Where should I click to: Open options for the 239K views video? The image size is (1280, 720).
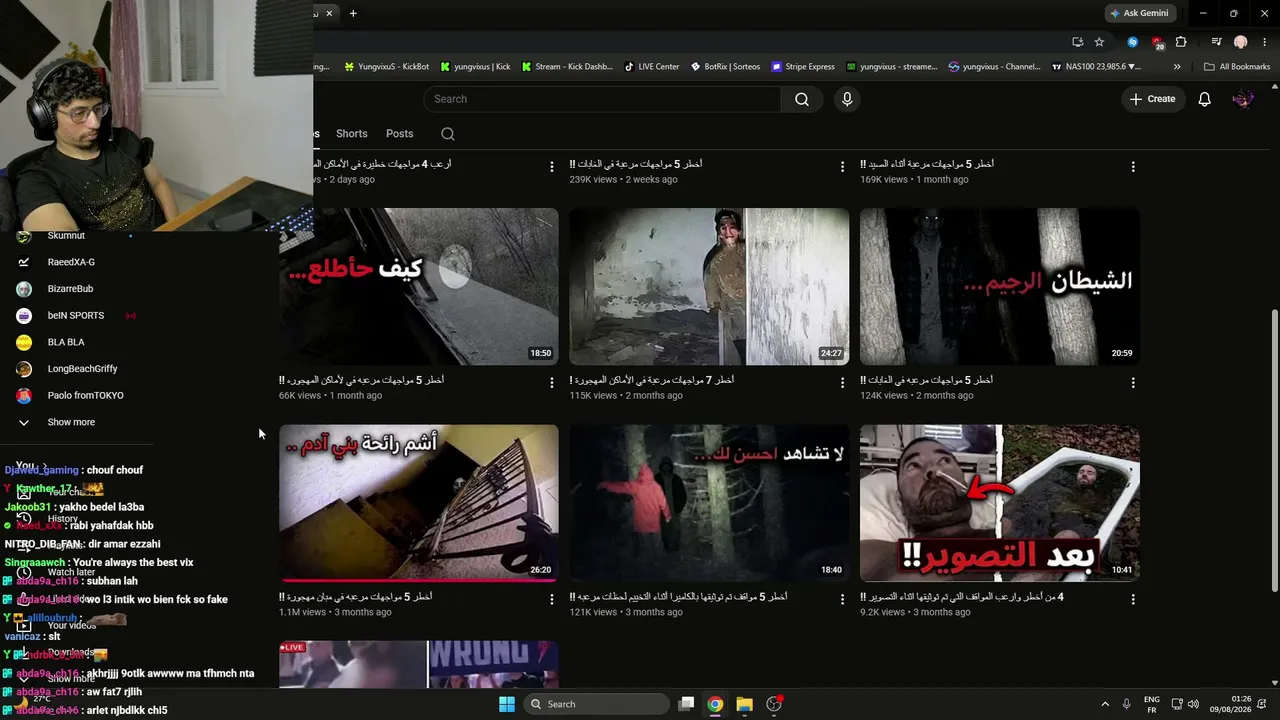point(842,167)
